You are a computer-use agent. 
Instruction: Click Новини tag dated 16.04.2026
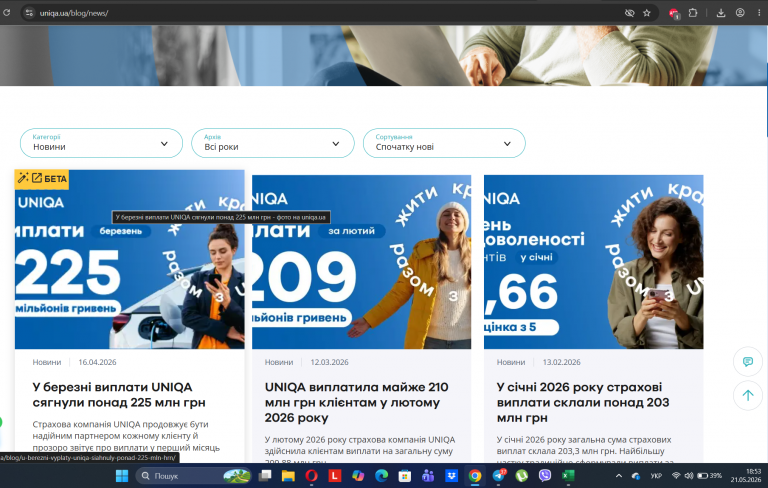(47, 362)
